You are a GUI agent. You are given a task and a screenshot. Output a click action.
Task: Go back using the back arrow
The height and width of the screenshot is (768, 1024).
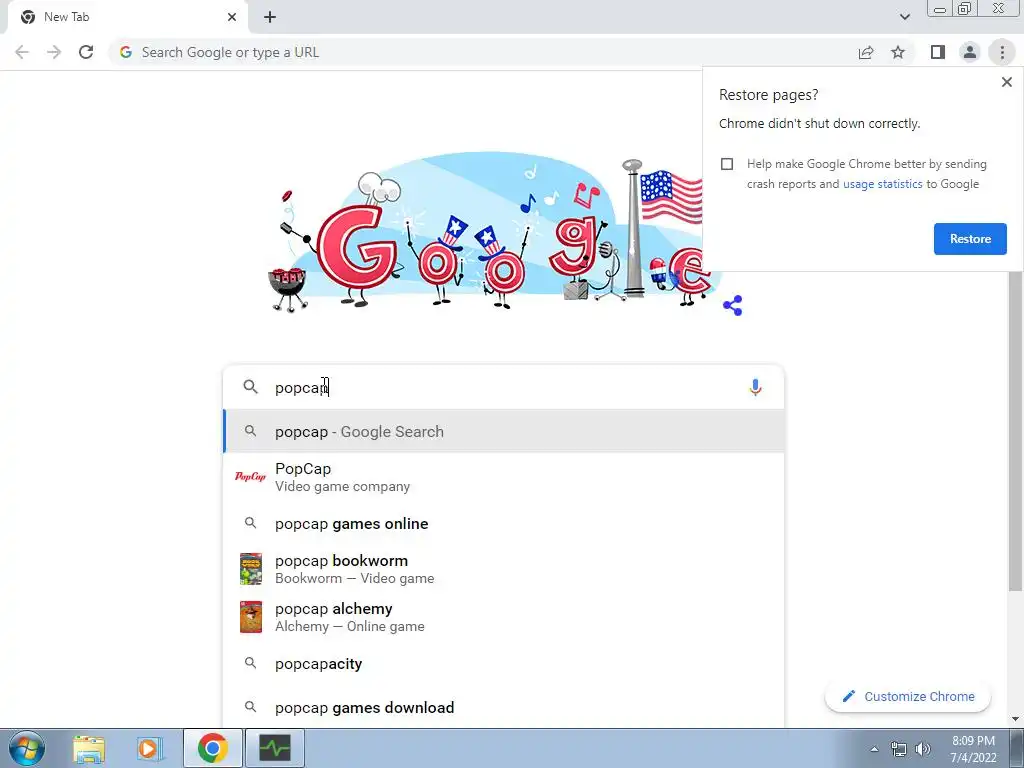[22, 52]
